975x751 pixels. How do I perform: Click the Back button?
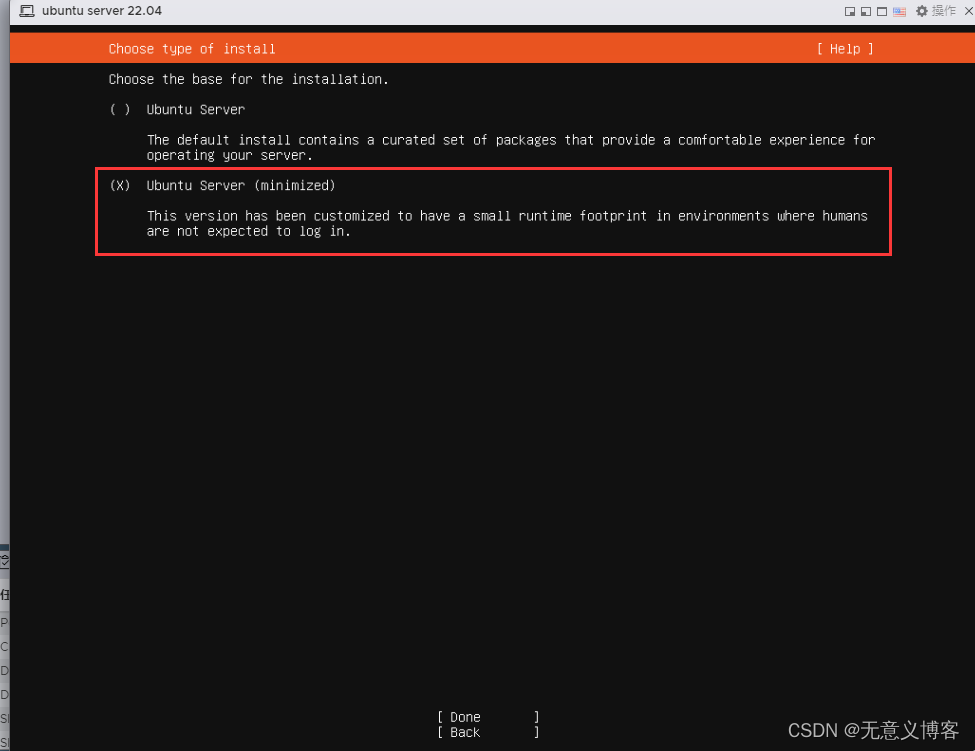coord(488,732)
